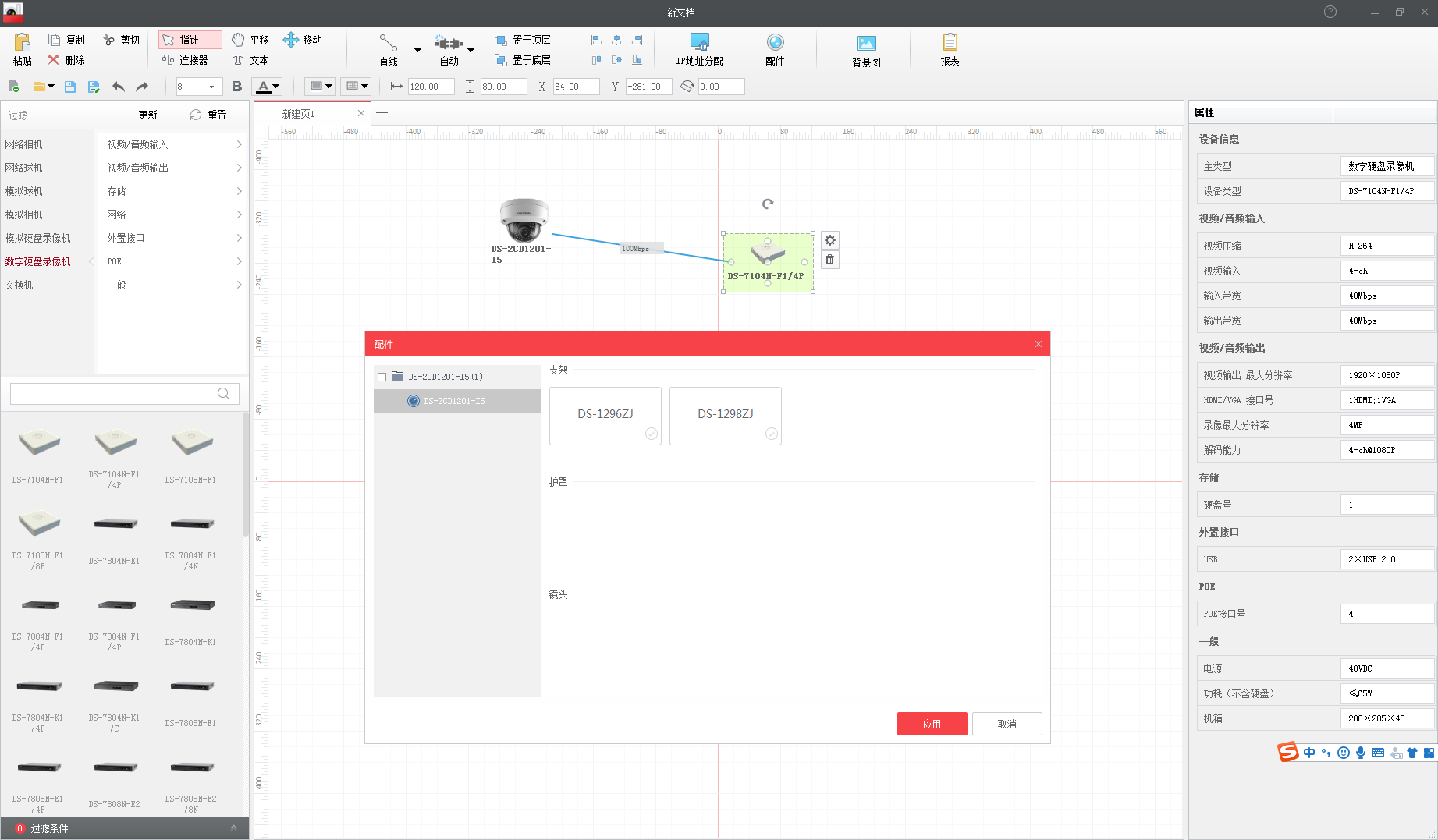Select 网络球机 device category
Screen dimensions: 1438x840
(24, 168)
